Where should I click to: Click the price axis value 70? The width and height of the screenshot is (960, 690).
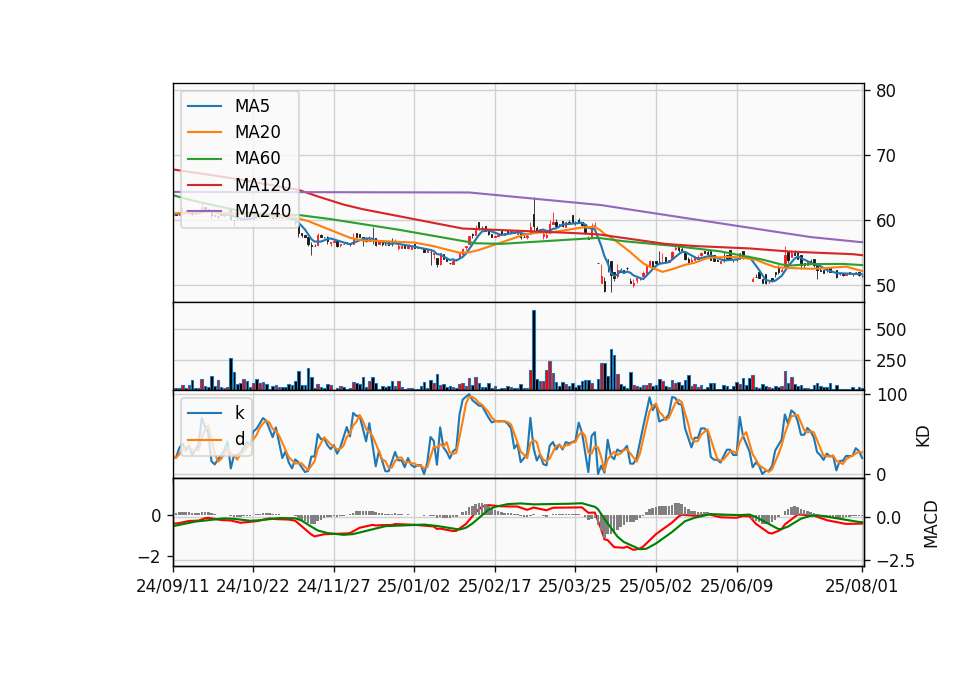pyautogui.click(x=886, y=156)
